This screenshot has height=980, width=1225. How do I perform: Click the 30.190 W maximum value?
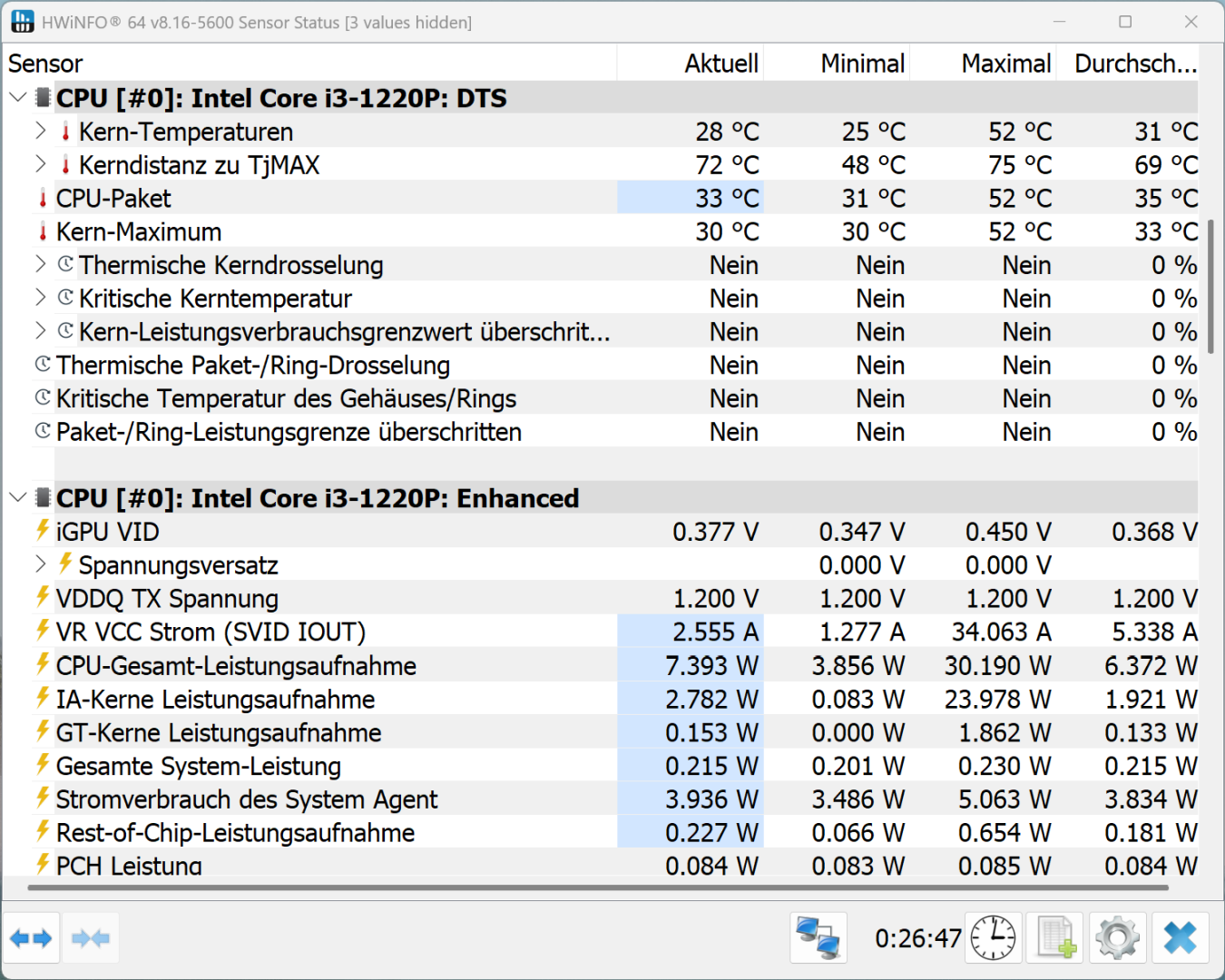[997, 665]
